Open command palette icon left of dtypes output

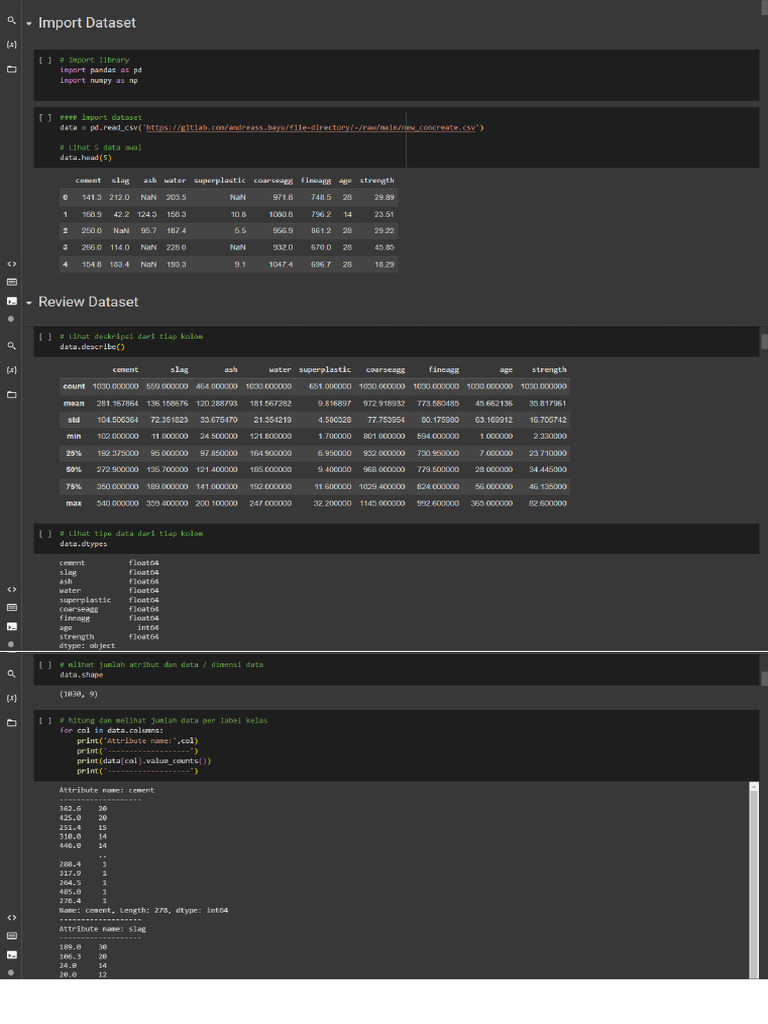[11, 607]
